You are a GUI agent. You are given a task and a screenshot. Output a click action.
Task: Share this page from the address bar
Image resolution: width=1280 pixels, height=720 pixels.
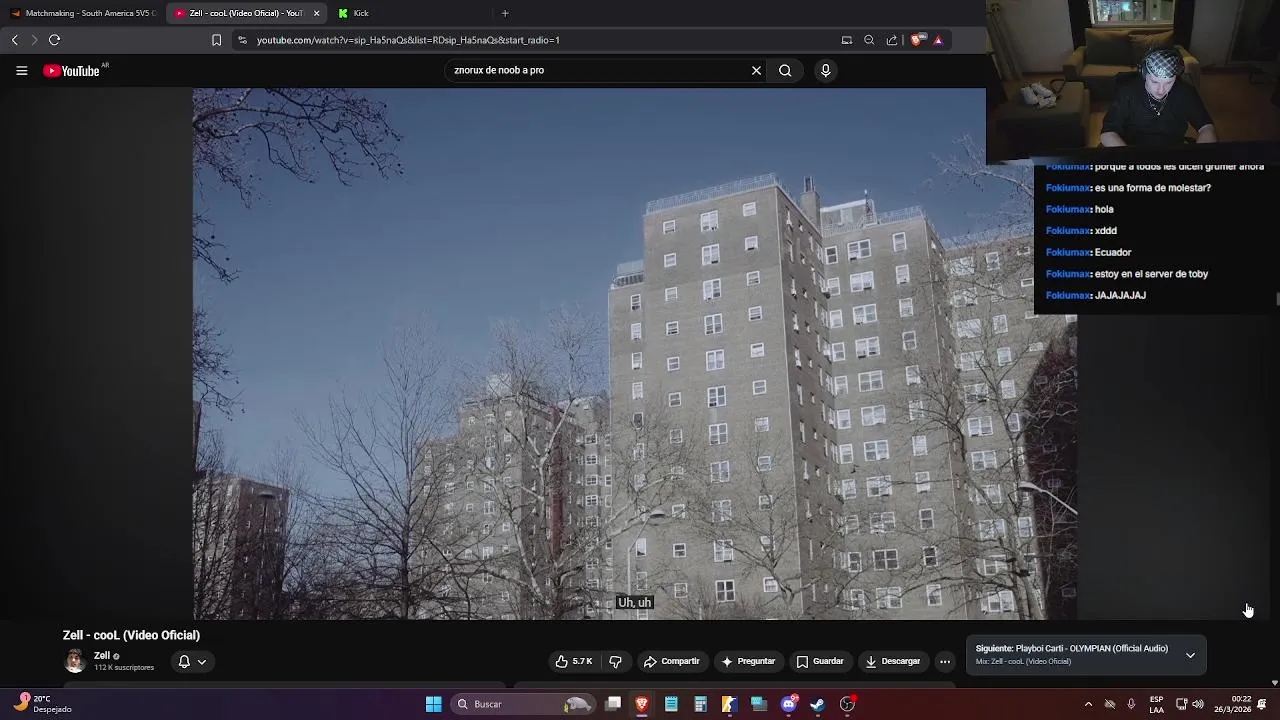[x=891, y=40]
